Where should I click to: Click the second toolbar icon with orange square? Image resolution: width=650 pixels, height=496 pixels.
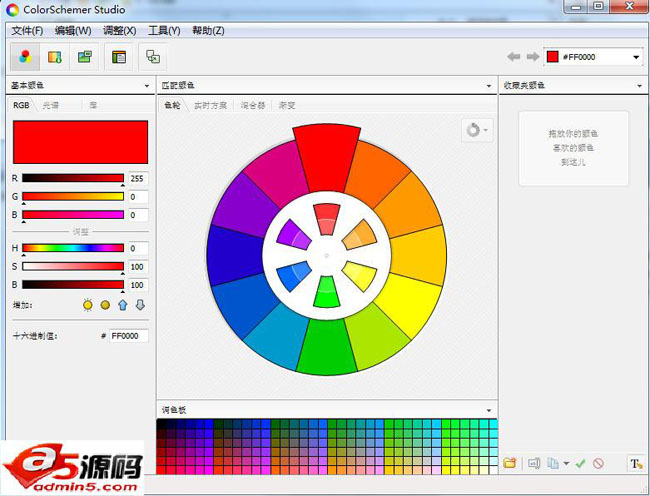[55, 57]
